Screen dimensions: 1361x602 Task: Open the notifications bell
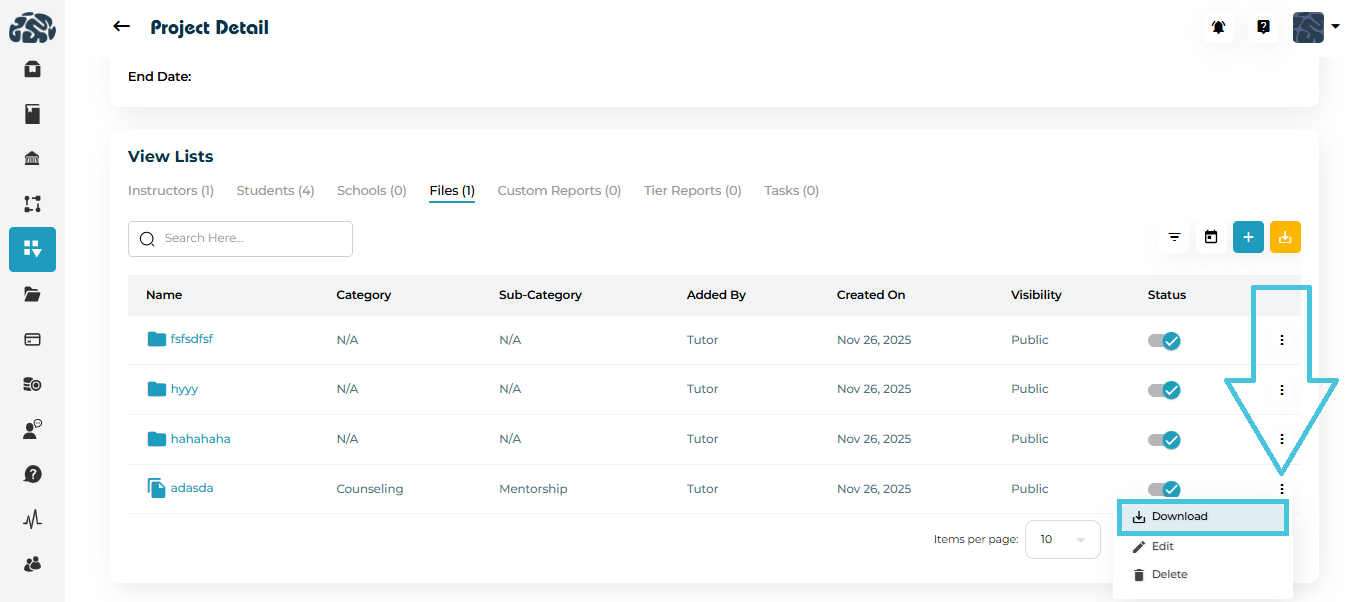pyautogui.click(x=1218, y=28)
